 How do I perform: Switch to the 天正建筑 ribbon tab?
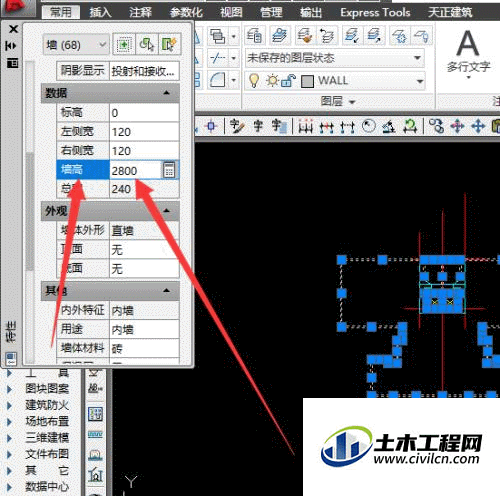450,12
